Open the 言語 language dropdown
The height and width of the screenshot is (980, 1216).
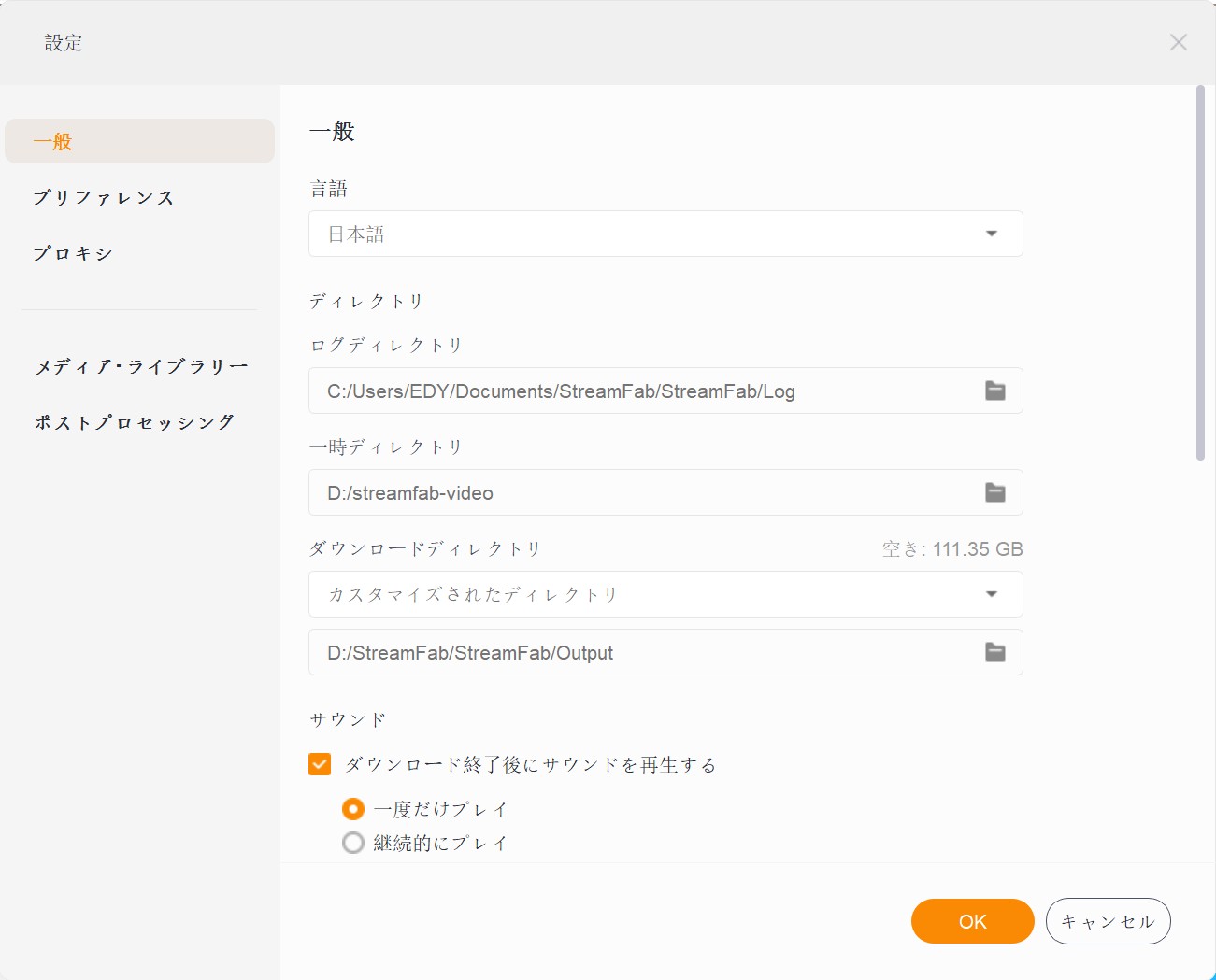point(990,234)
